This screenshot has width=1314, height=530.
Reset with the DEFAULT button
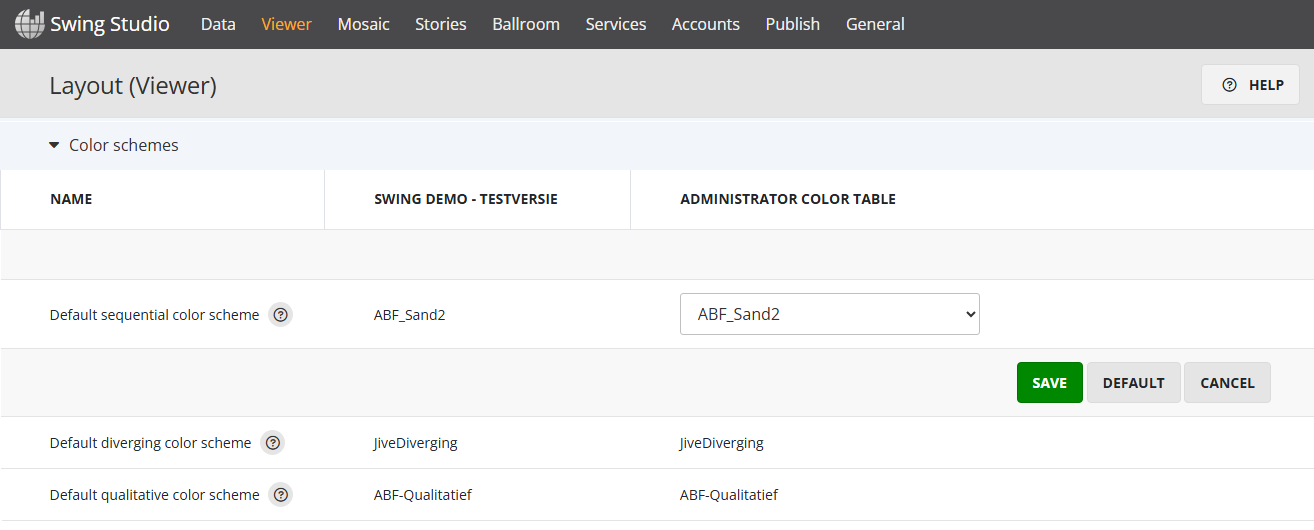click(x=1133, y=383)
